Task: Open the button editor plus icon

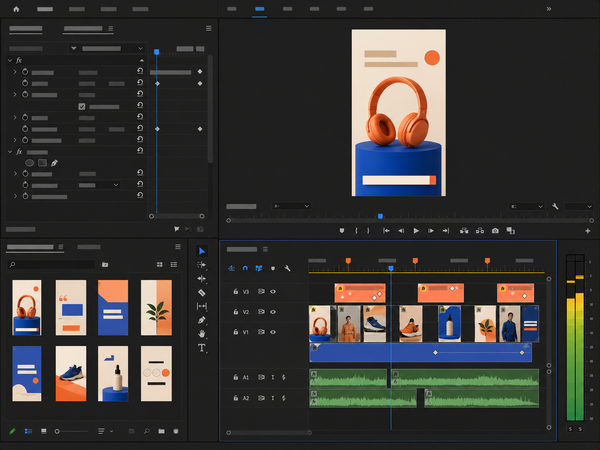Action: pyautogui.click(x=588, y=231)
